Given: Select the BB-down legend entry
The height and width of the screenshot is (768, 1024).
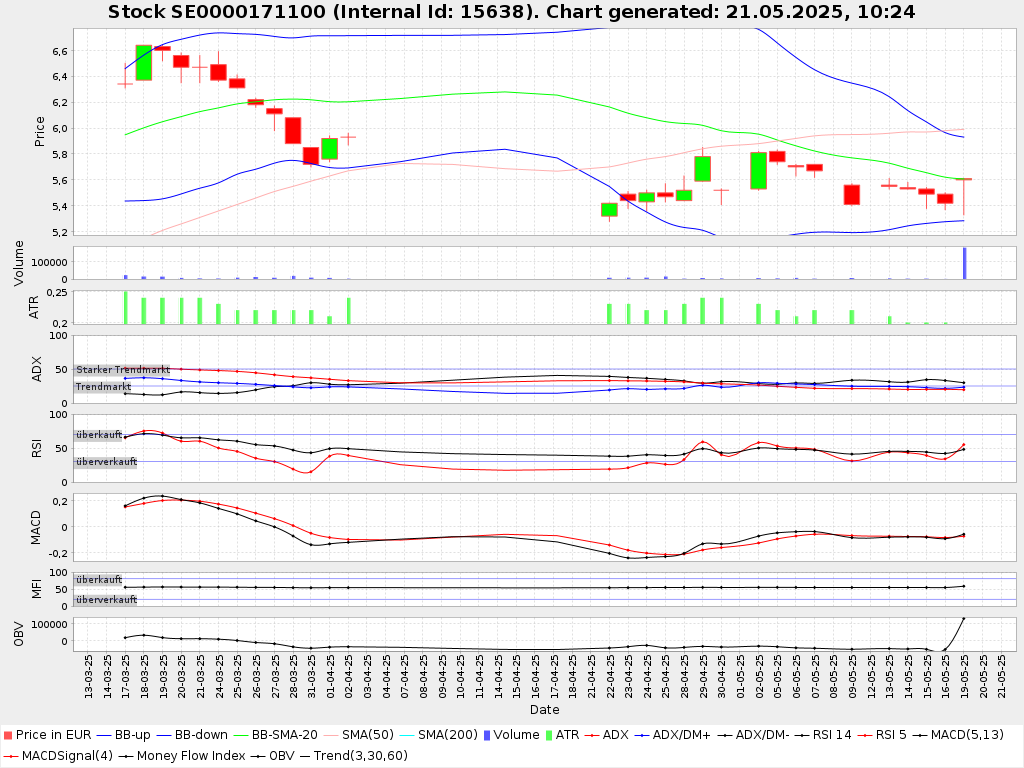Looking at the screenshot, I should coord(193,735).
